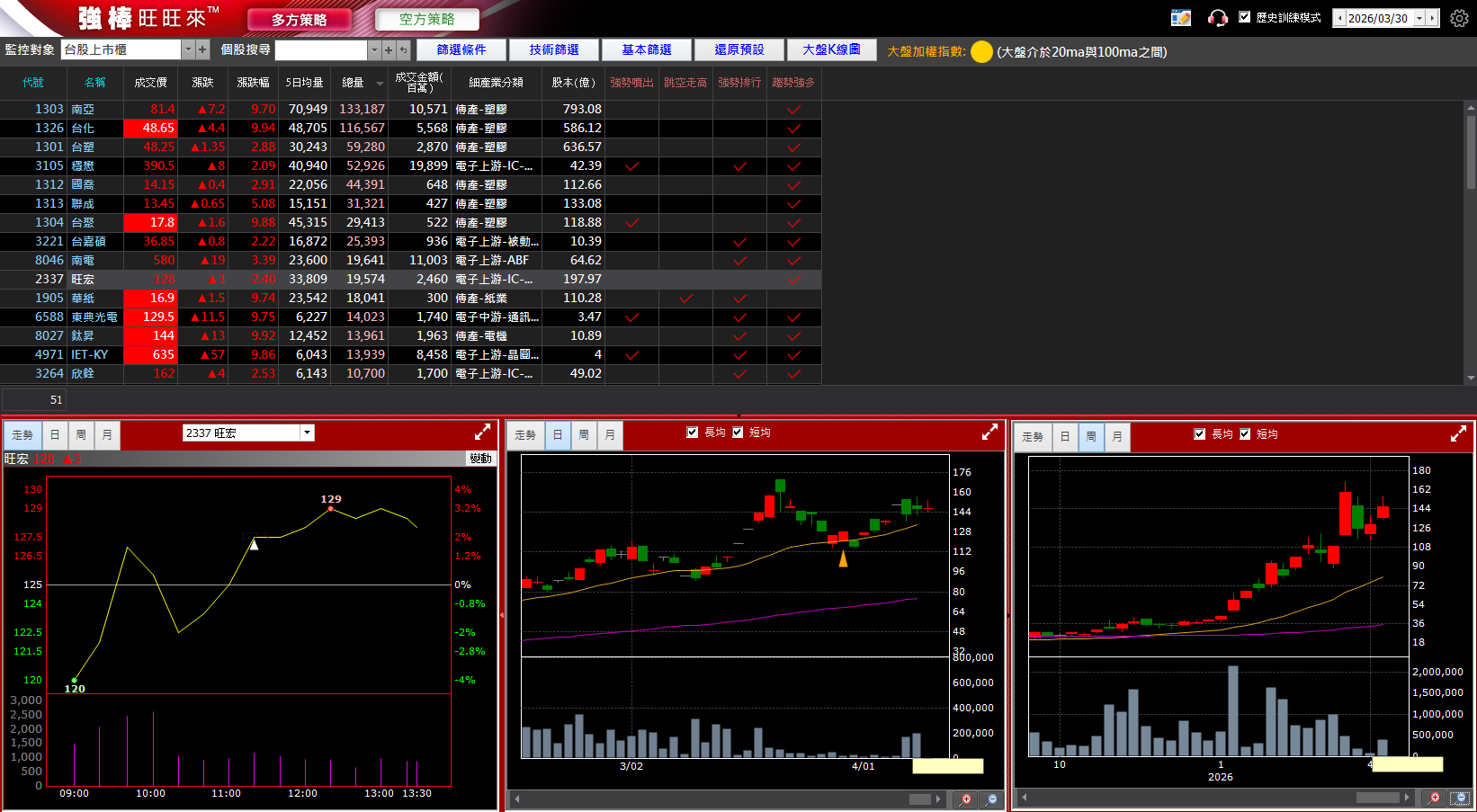Click the 大盤K線圖 button
Viewport: 1477px width, 812px height.
point(831,50)
